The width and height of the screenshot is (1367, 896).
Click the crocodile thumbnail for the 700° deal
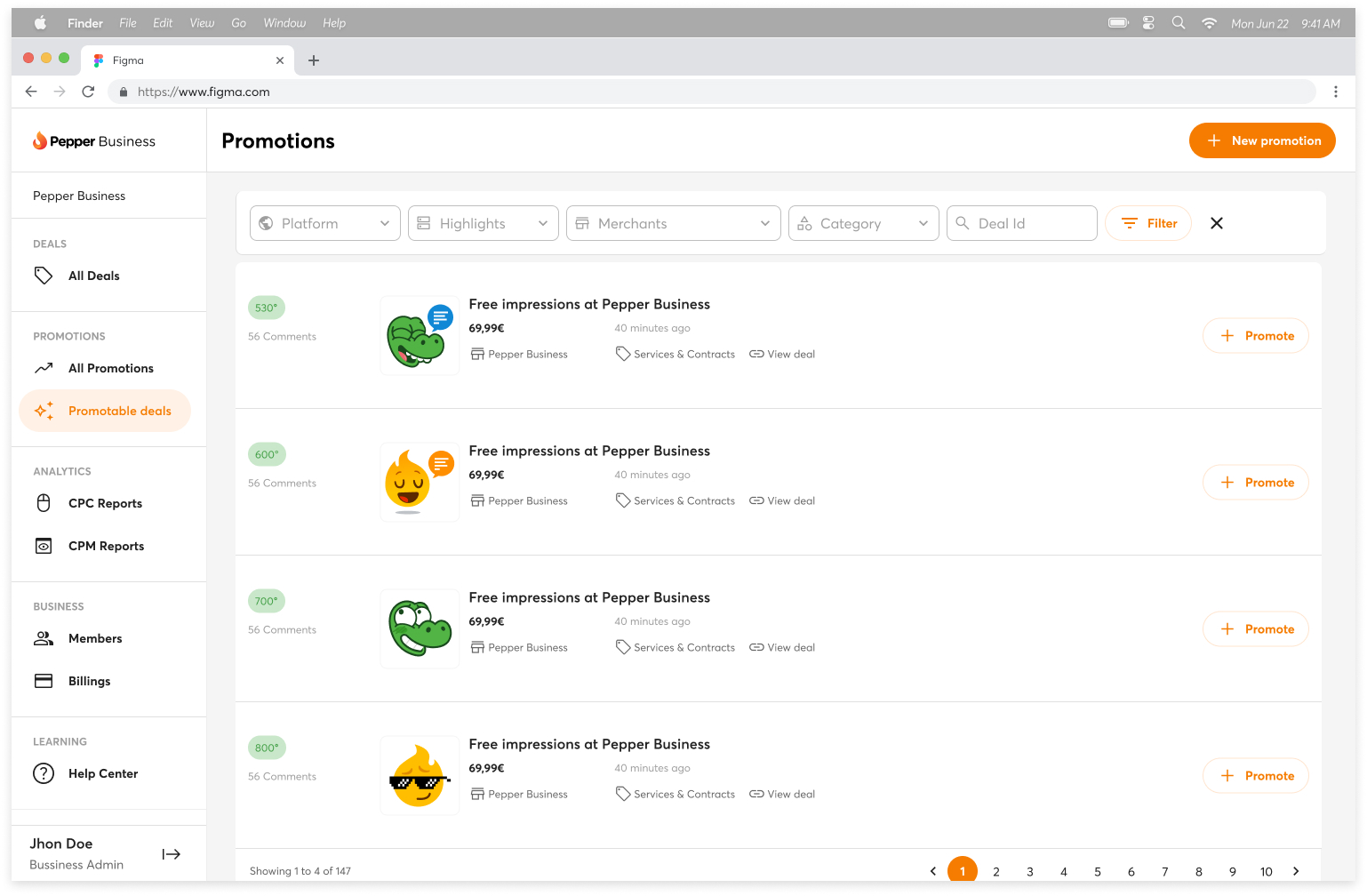pyautogui.click(x=420, y=628)
